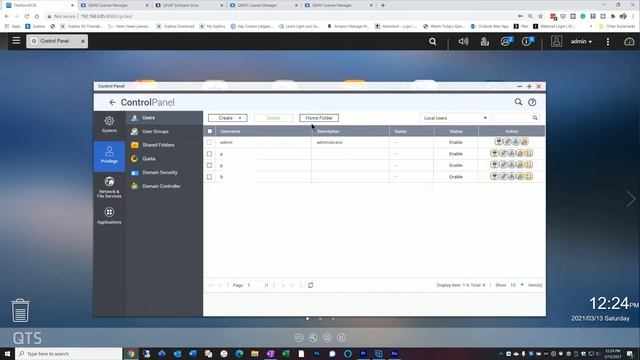This screenshot has height=360, width=640.
Task: Open File Explorer from the taskbar
Action: [x=255, y=353]
